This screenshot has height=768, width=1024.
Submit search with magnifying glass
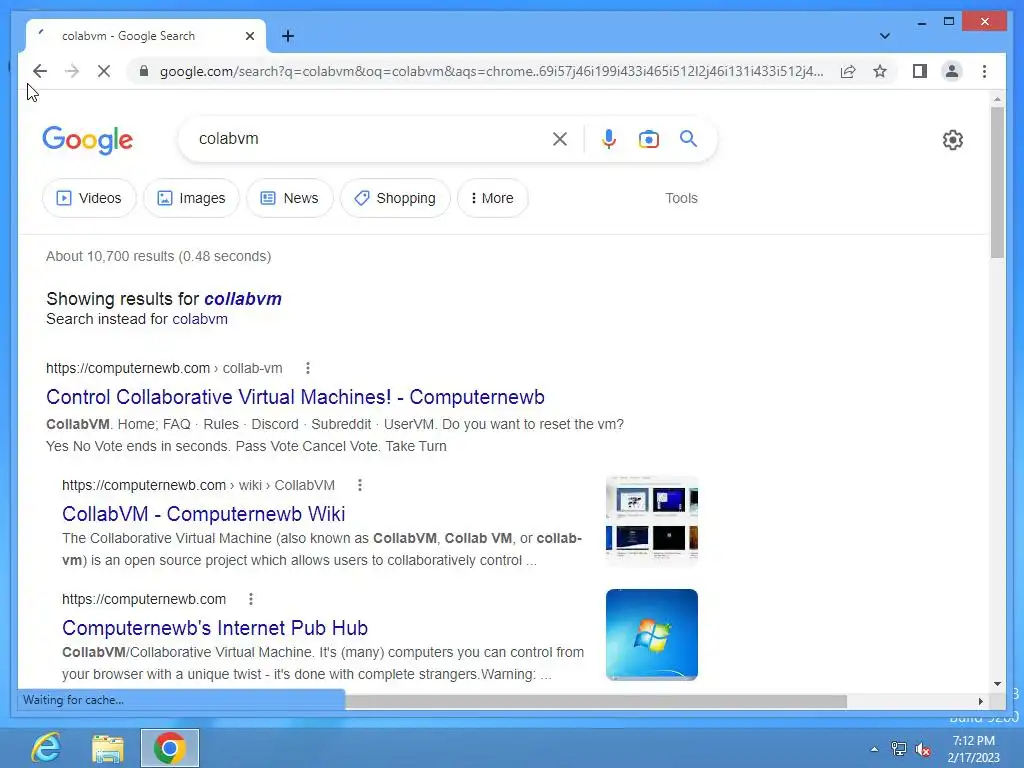tap(688, 138)
